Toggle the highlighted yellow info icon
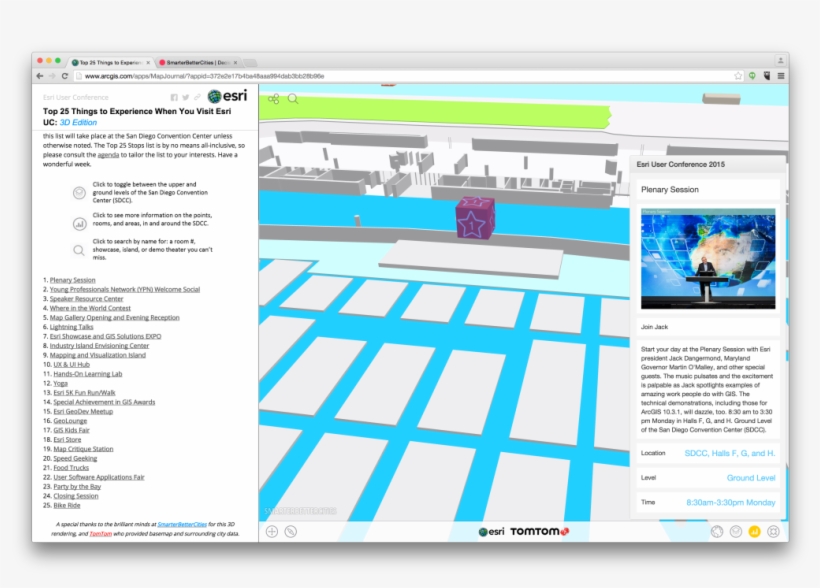The width and height of the screenshot is (820, 588). point(754,532)
